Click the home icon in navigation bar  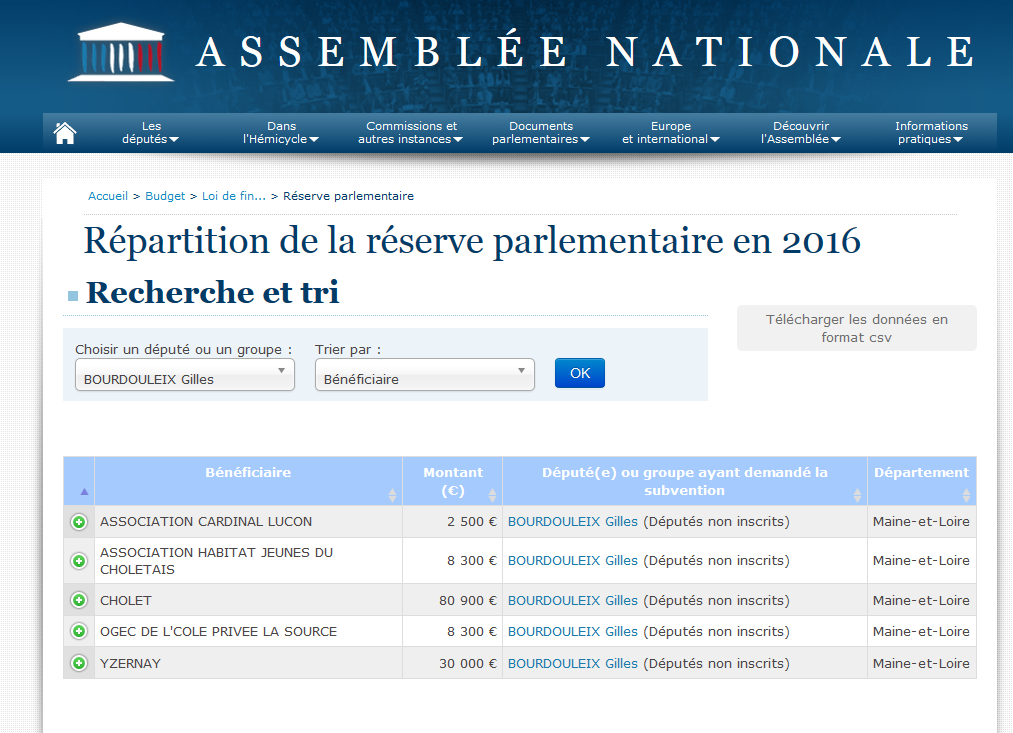[x=65, y=133]
